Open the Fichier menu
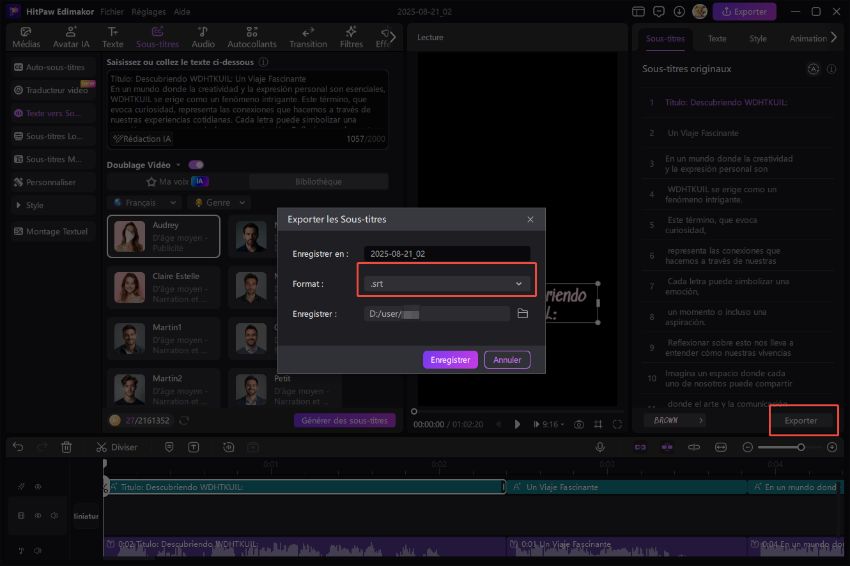Viewport: 850px width, 566px height. 114,12
